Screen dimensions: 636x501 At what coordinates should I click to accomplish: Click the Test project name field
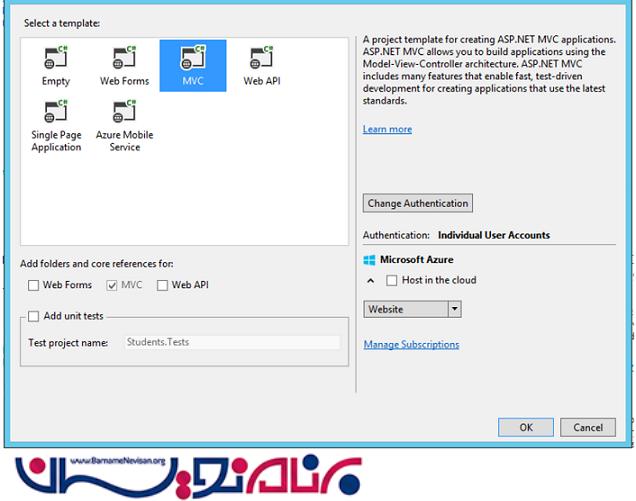(232, 342)
